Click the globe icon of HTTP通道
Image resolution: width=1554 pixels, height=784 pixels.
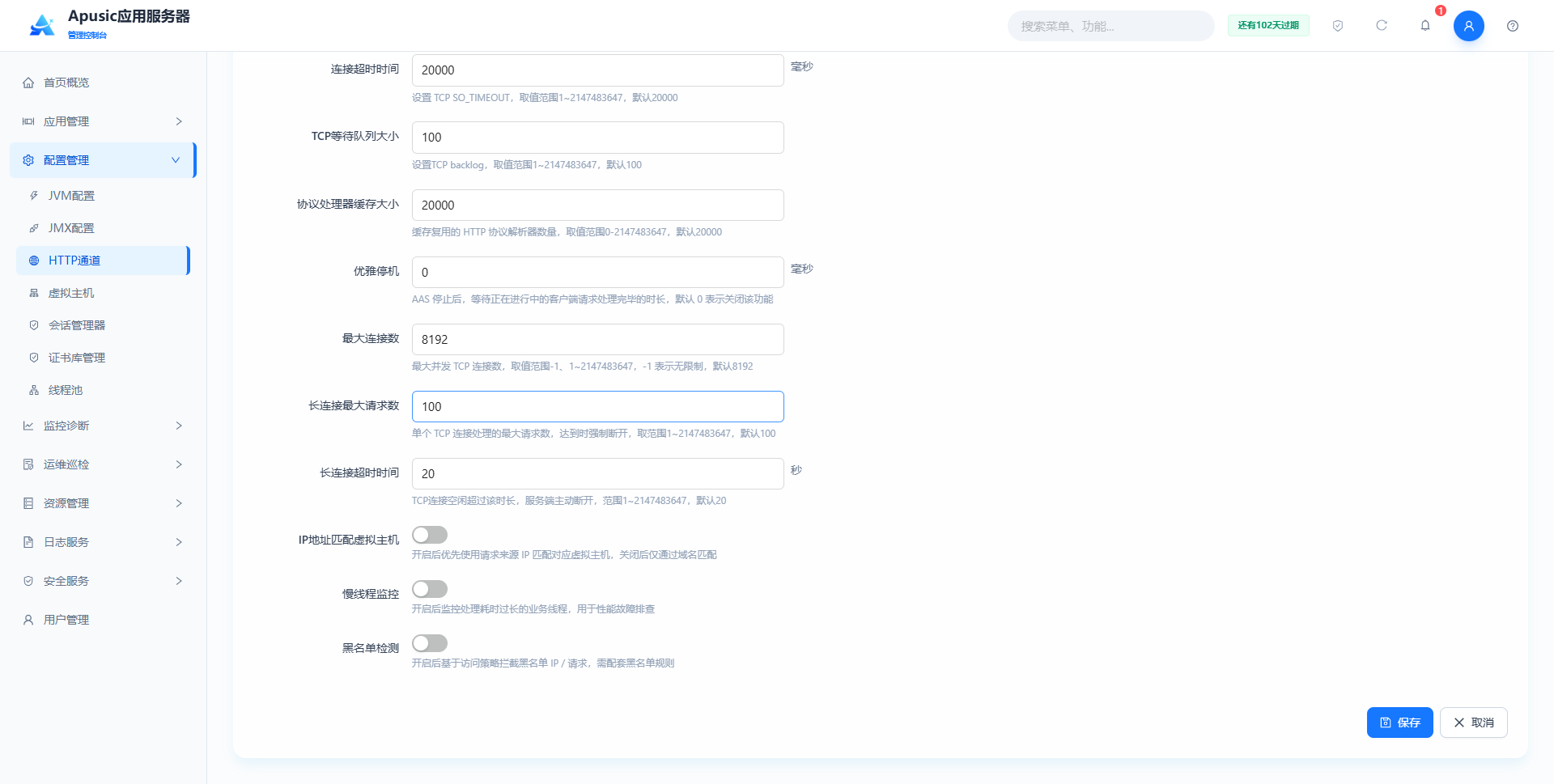[x=34, y=261]
